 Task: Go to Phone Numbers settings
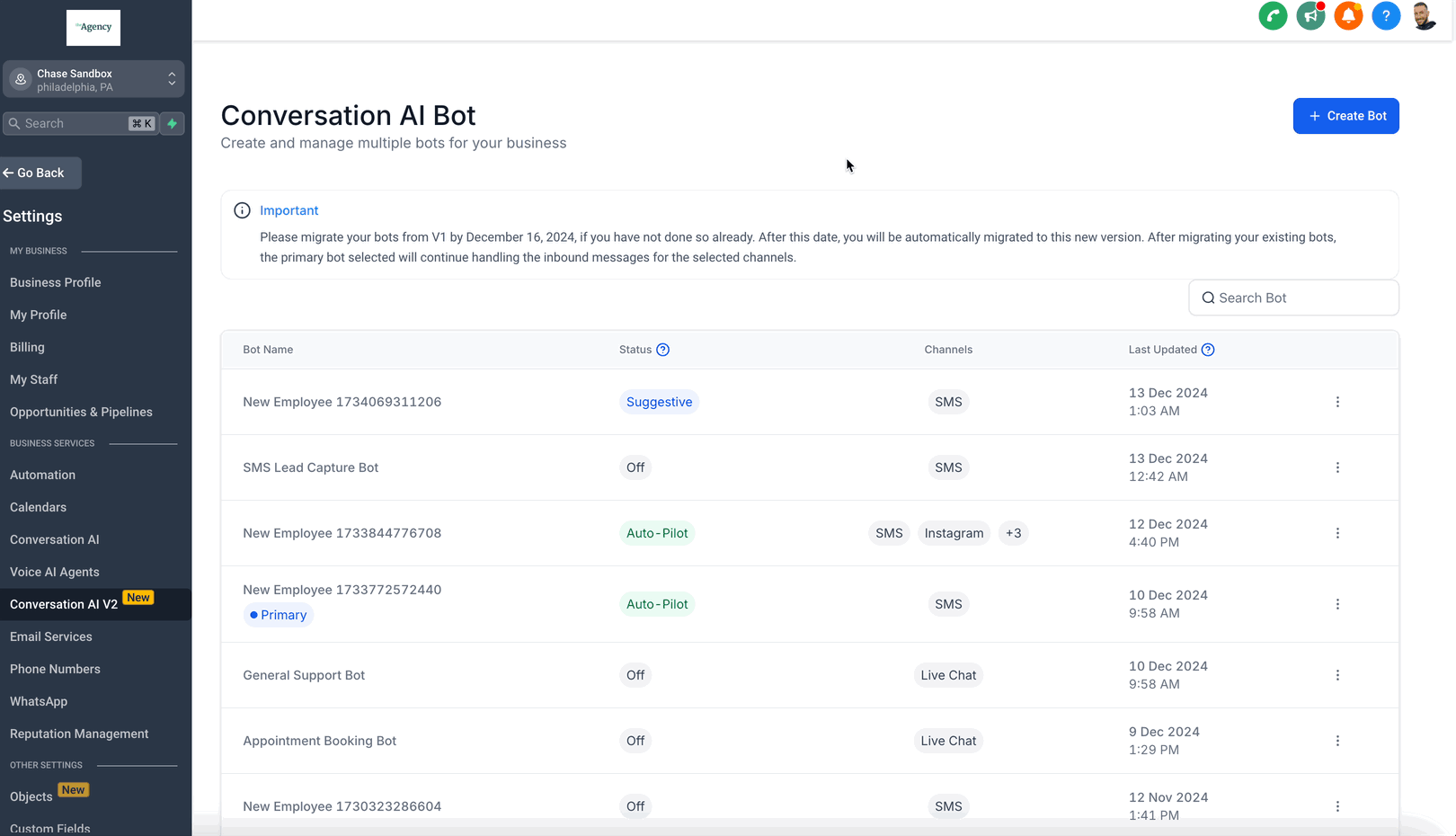pyautogui.click(x=55, y=669)
